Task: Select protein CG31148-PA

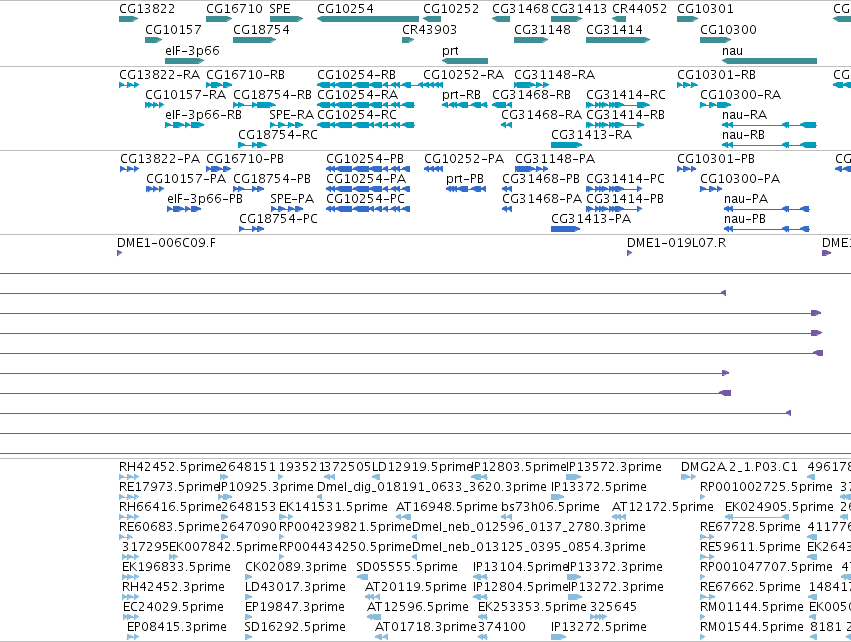Action: [x=555, y=158]
